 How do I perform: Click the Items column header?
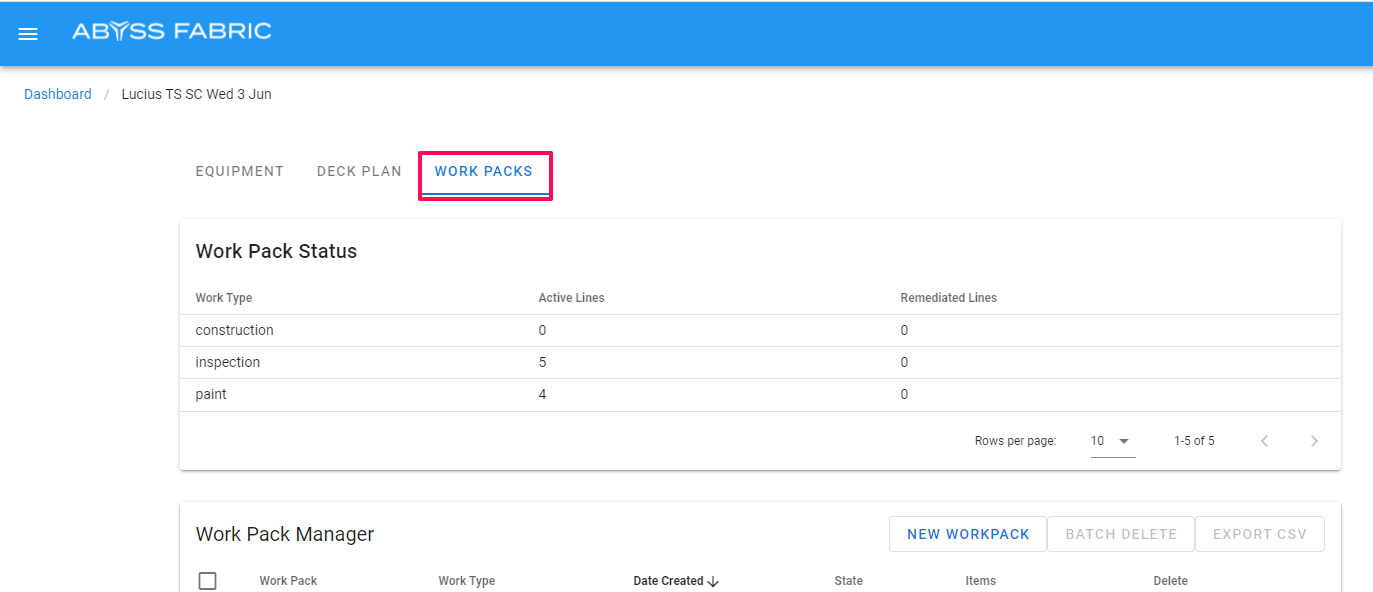[980, 581]
